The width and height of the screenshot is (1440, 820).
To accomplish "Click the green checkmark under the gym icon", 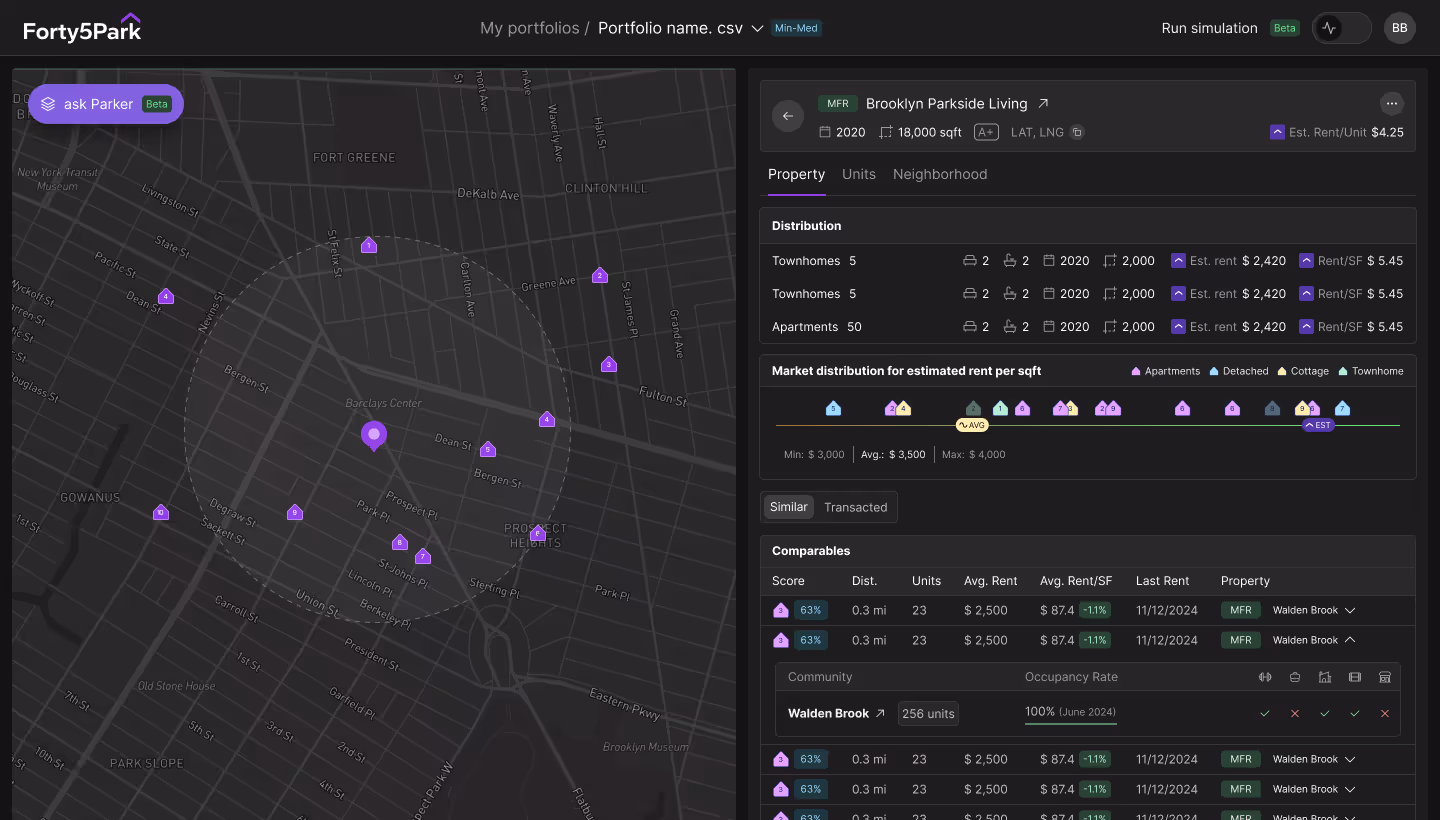I will (x=1265, y=713).
